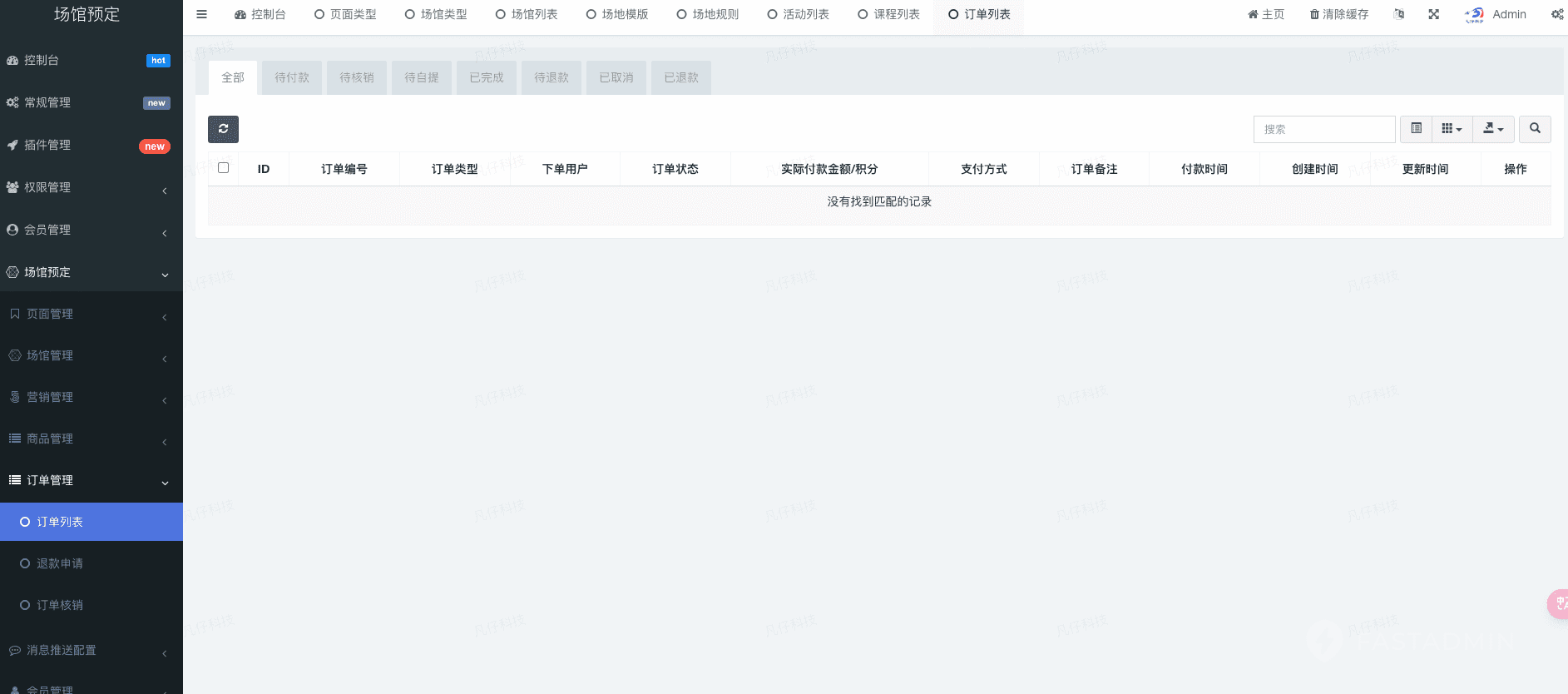Switch to the 待付款 filter tab
This screenshot has width=1568, height=694.
coord(292,77)
